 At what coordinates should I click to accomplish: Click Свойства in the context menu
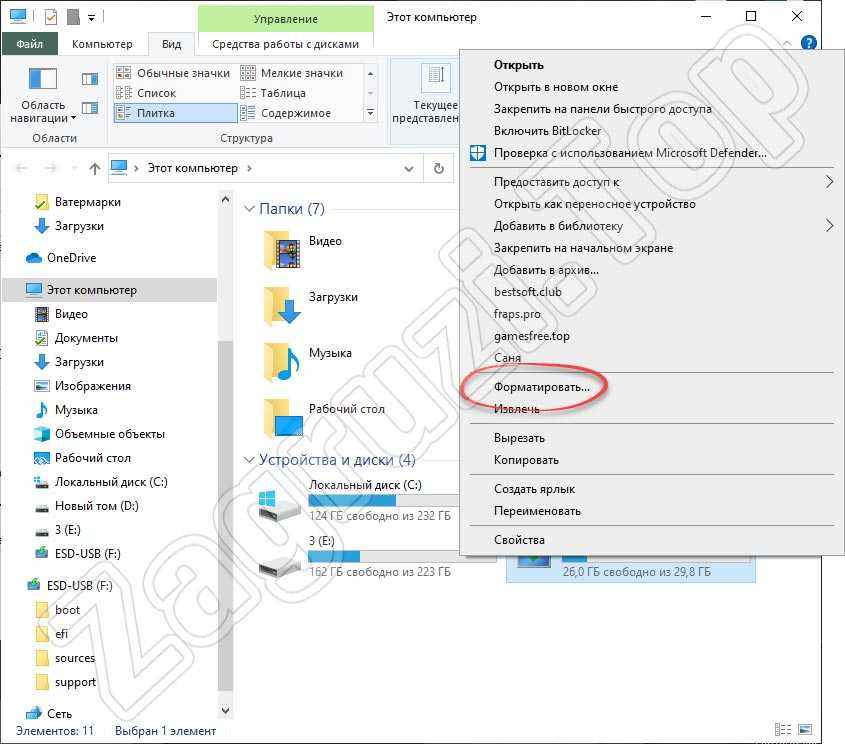519,539
